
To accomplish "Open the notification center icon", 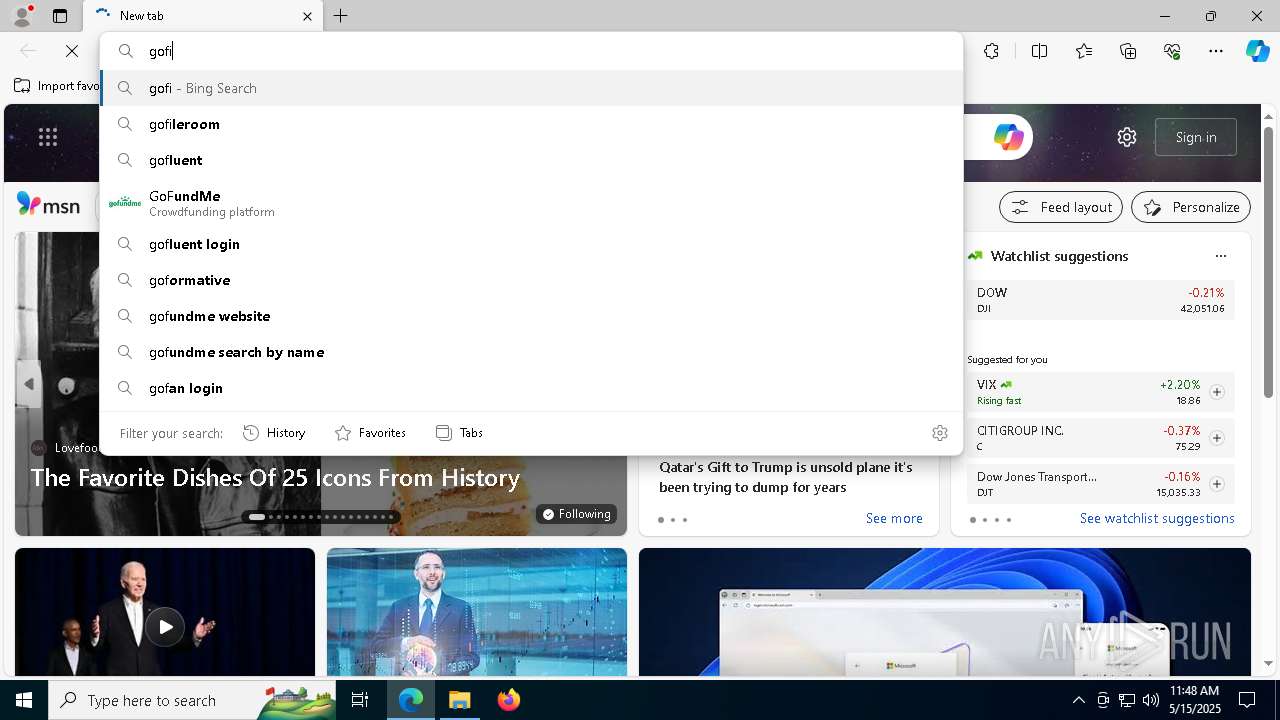I will (x=1247, y=700).
